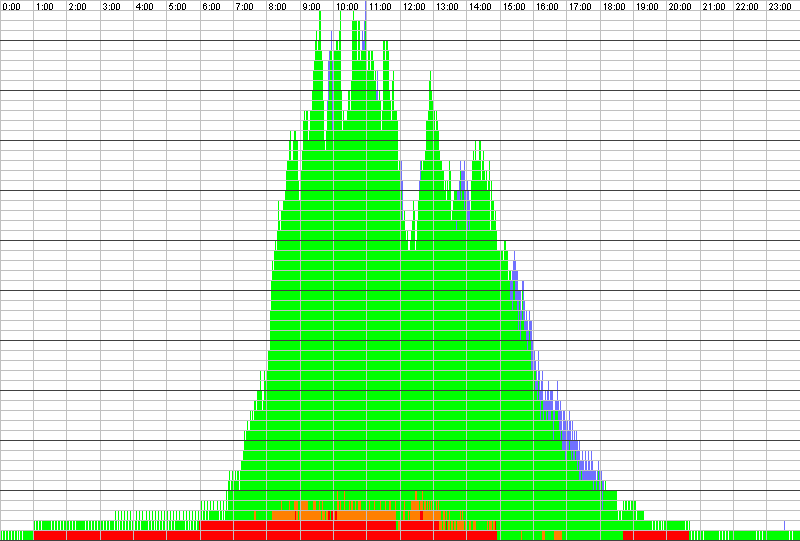This screenshot has height=541, width=800.
Task: Click the 4:00 hour label
Action: pos(144,7)
